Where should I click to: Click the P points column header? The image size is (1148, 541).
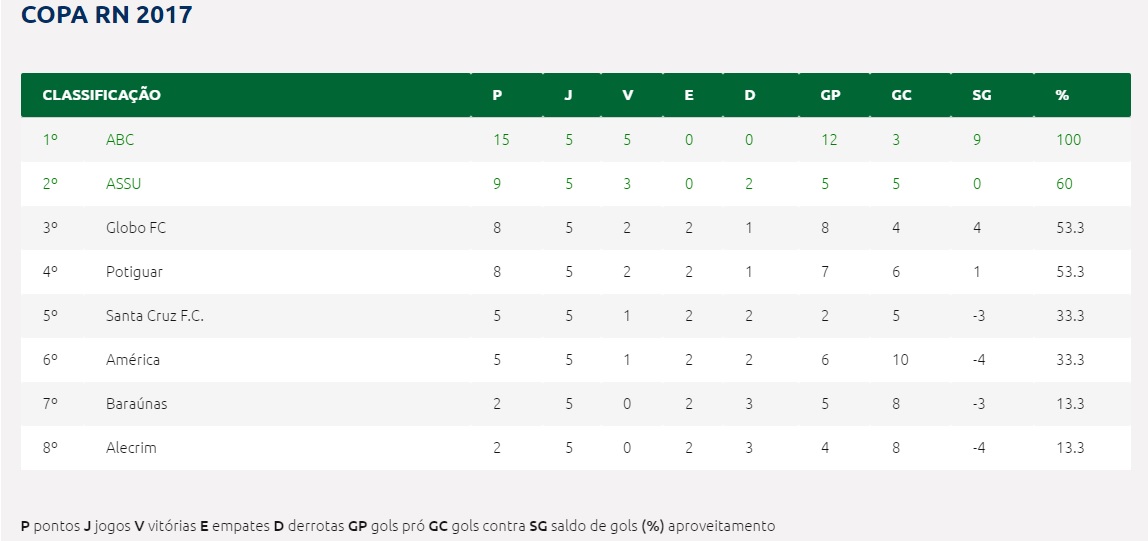(x=497, y=95)
